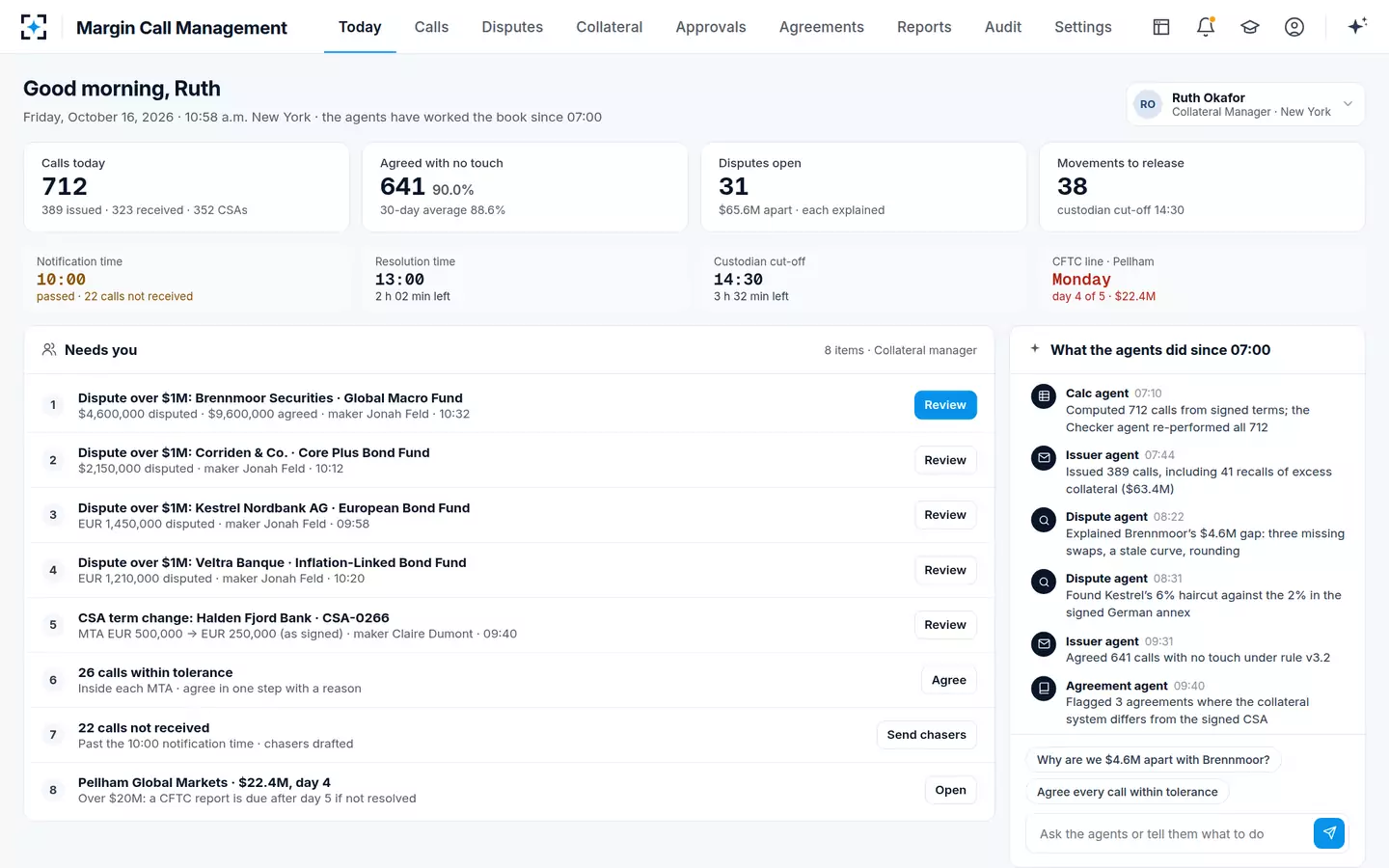The image size is (1389, 868).
Task: Expand the Ruth Okafor profile dropdown chevron
Action: pyautogui.click(x=1348, y=104)
